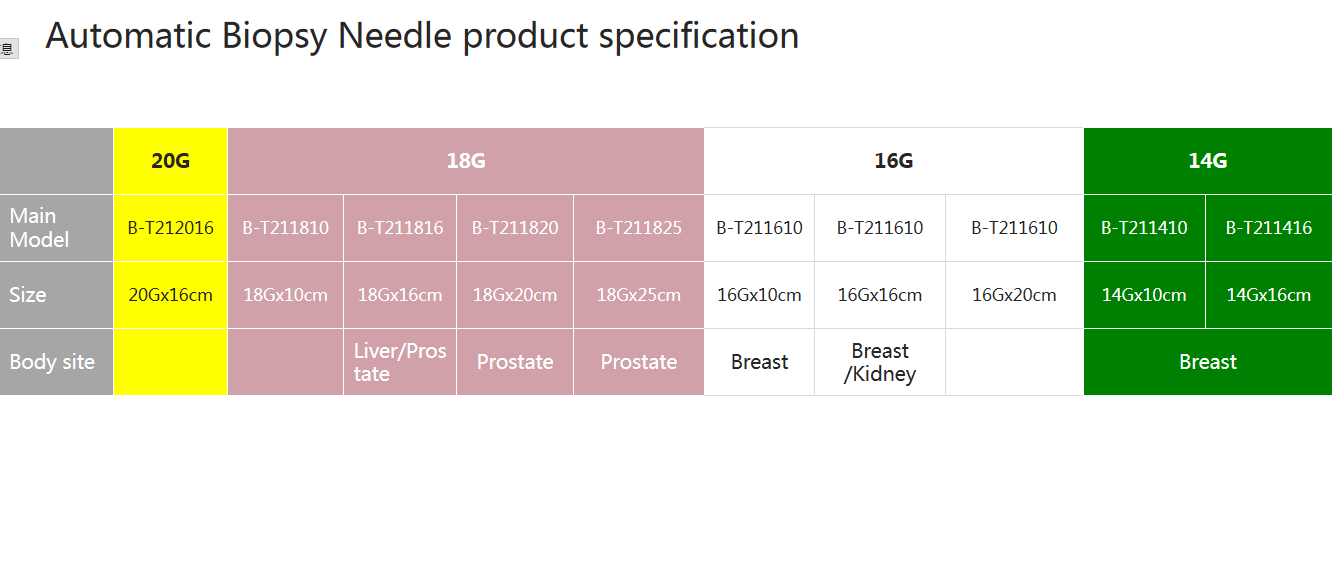
Task: Click the B-T211810 model cell
Action: point(286,228)
